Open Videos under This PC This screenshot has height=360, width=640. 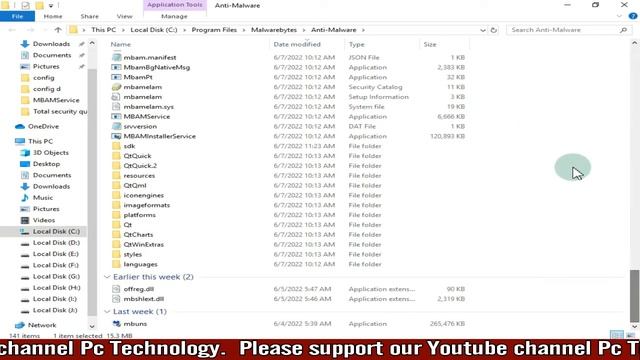pyautogui.click(x=44, y=220)
